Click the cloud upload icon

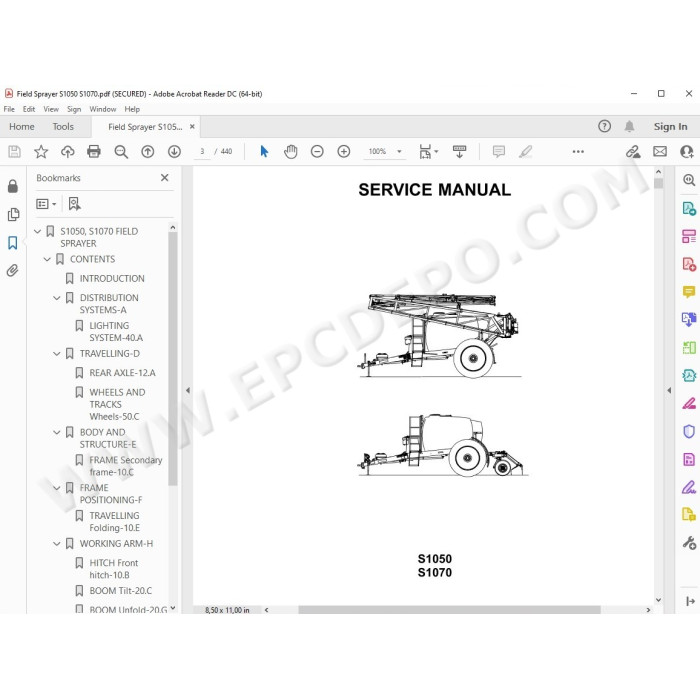67,152
